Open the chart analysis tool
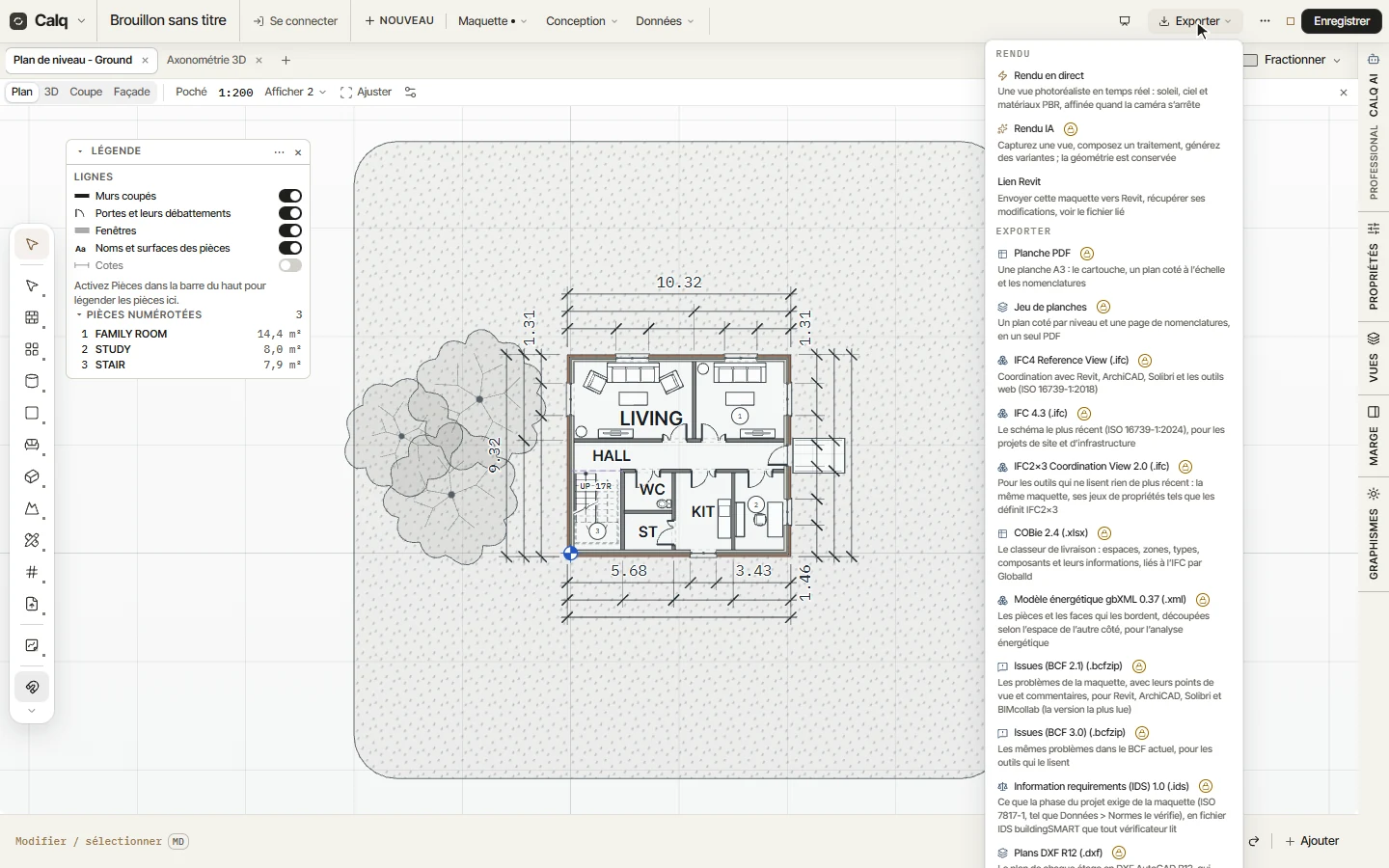The height and width of the screenshot is (868, 1389). 32,646
